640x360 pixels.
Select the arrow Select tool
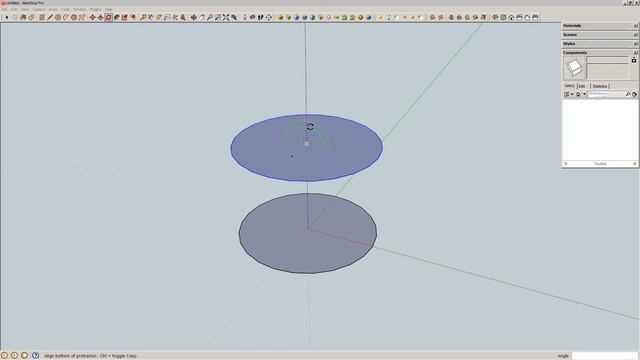(x=7, y=17)
